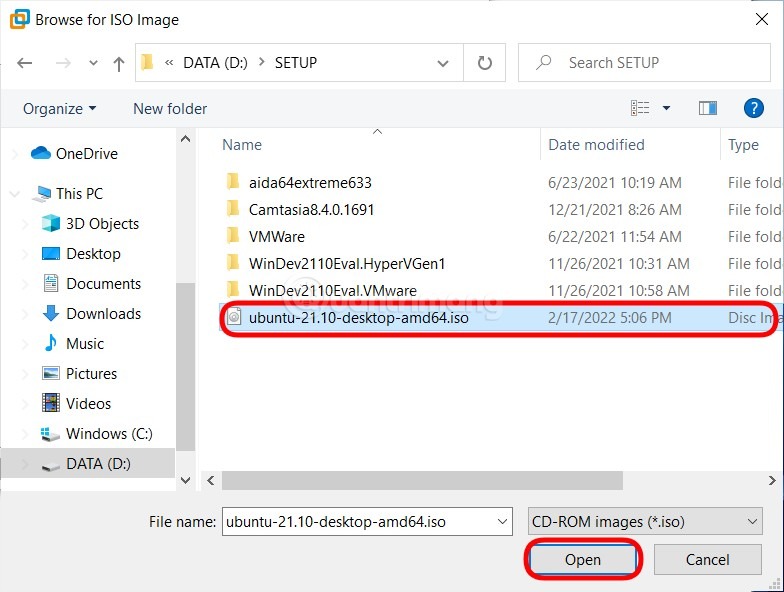Image resolution: width=784 pixels, height=592 pixels.
Task: Click the Forward navigation arrow
Action: [63, 63]
